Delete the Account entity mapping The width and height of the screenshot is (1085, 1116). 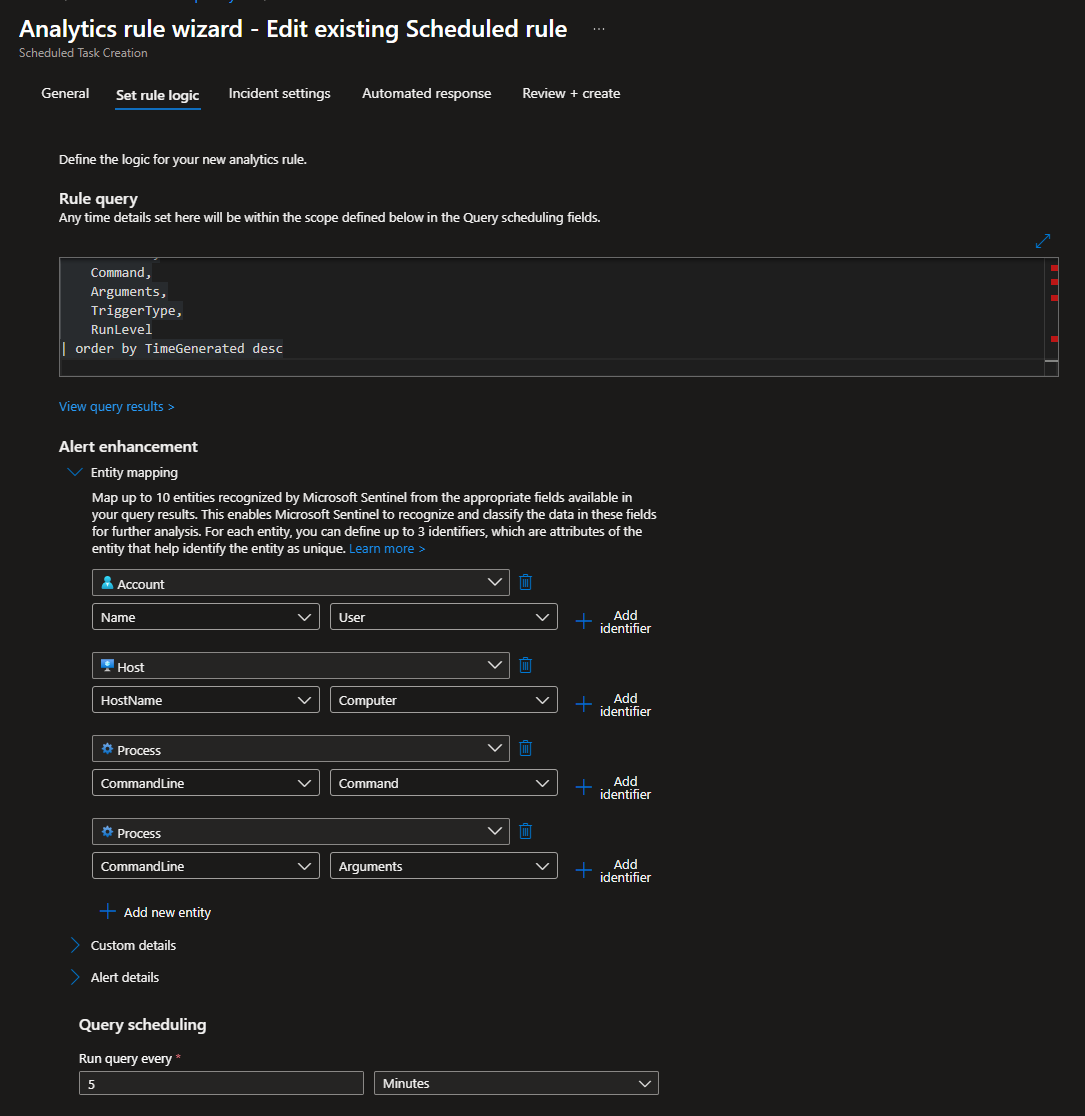tap(526, 582)
